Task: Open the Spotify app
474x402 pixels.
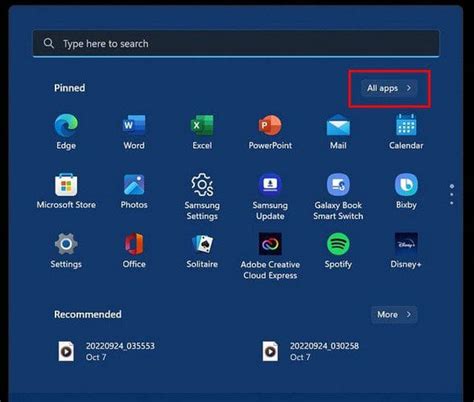Action: 338,251
